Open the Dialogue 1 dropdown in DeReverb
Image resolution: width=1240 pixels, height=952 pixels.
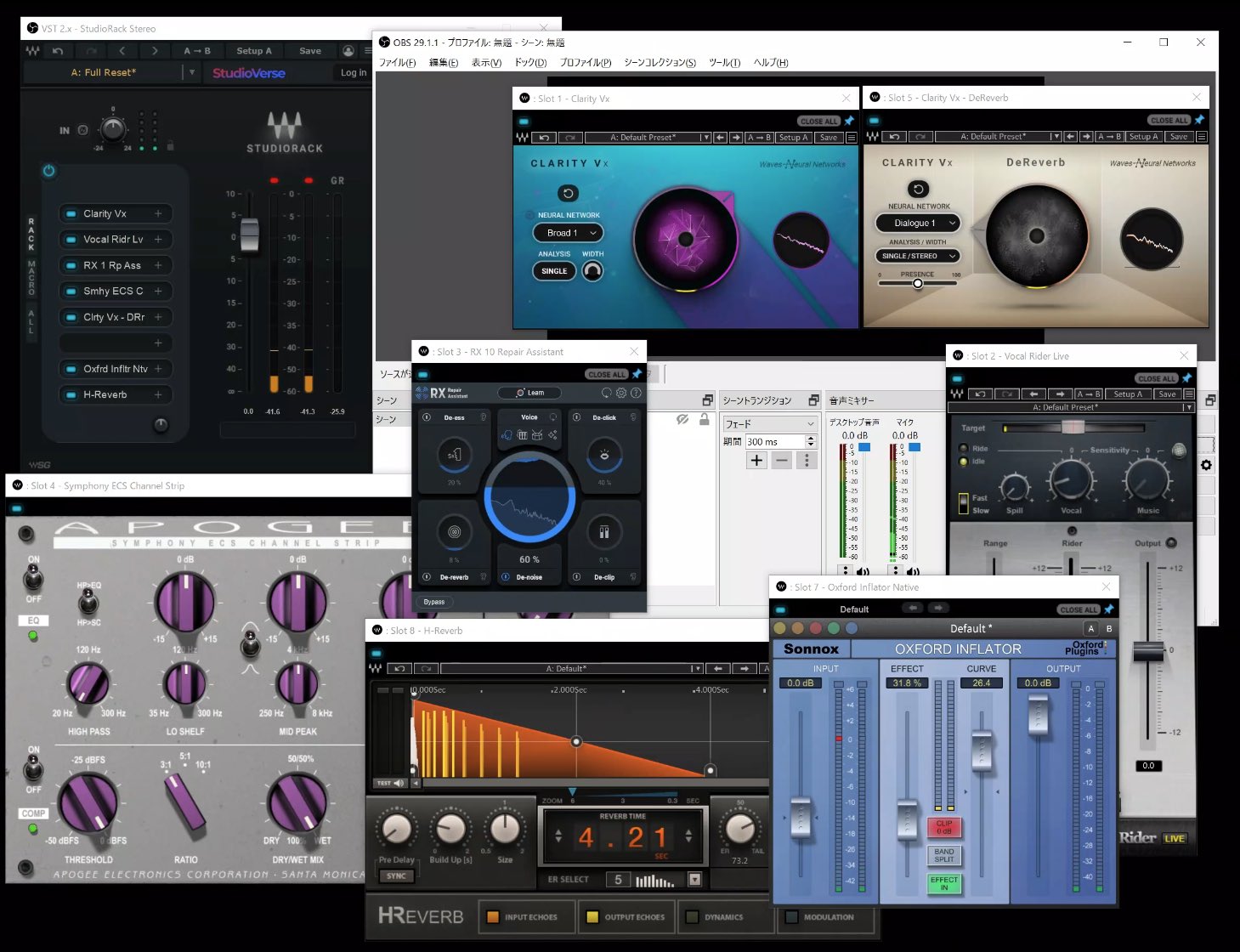917,223
